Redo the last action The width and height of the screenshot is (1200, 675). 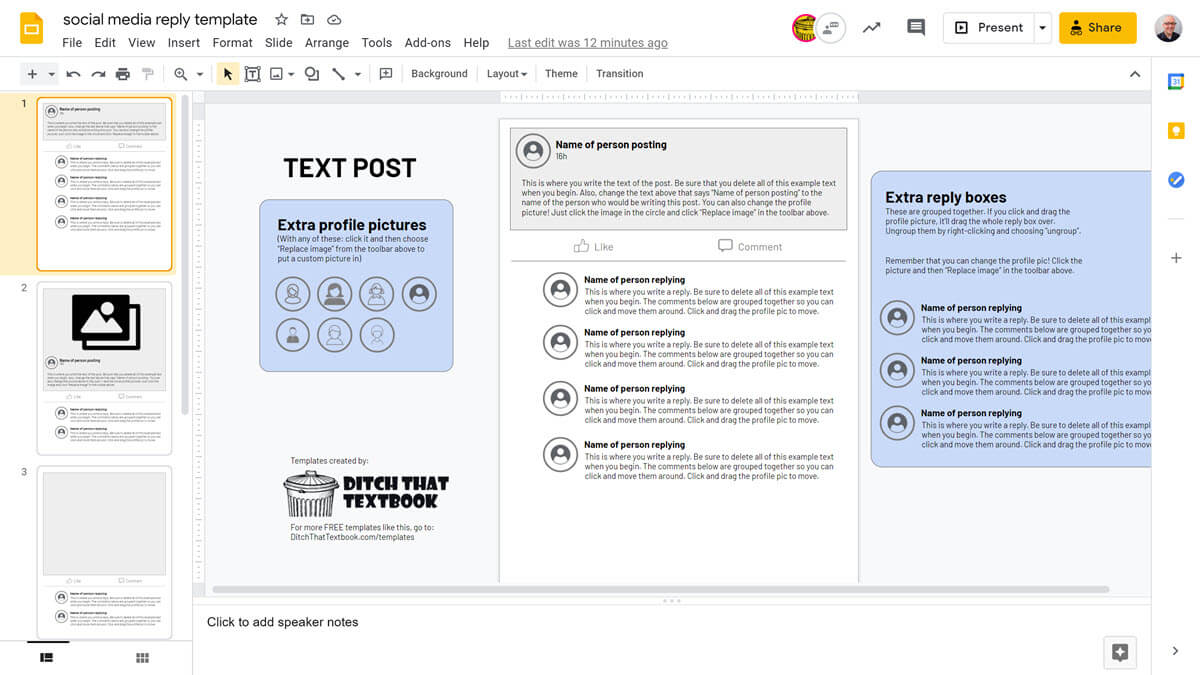(x=98, y=74)
